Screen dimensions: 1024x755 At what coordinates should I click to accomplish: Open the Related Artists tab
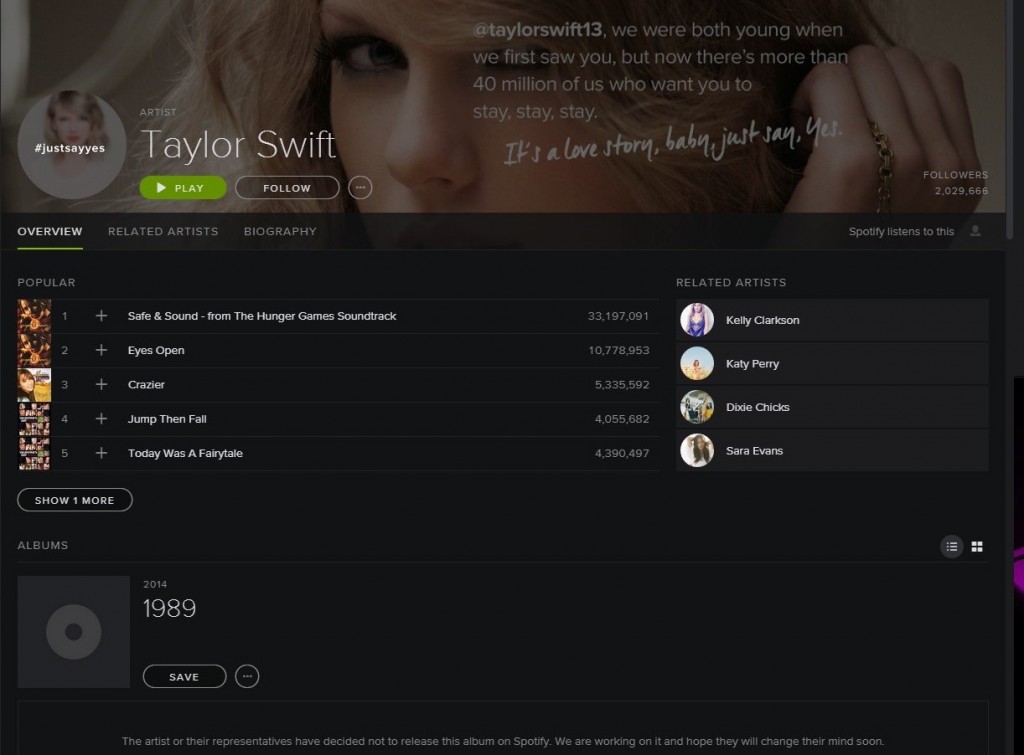pyautogui.click(x=163, y=231)
